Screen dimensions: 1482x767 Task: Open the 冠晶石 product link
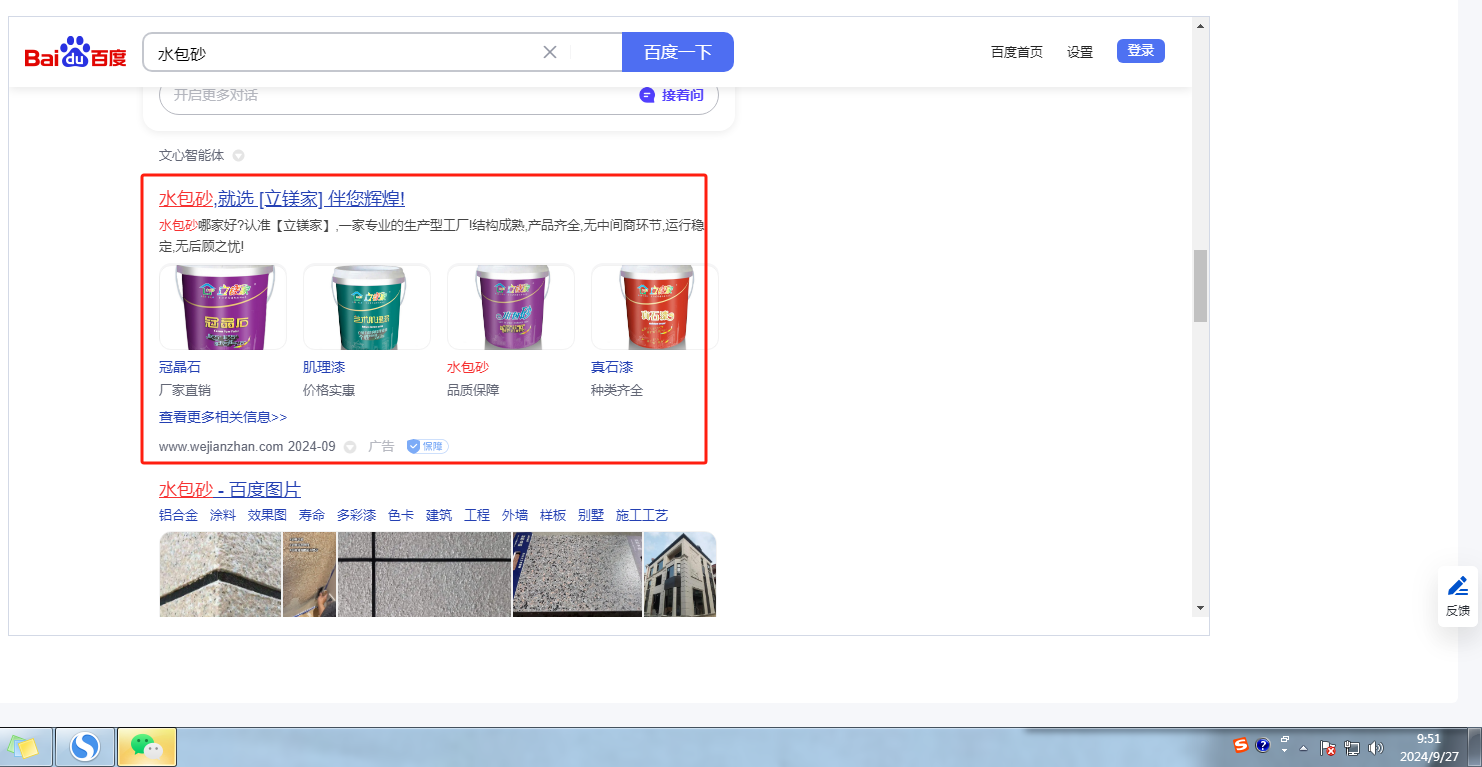(180, 367)
